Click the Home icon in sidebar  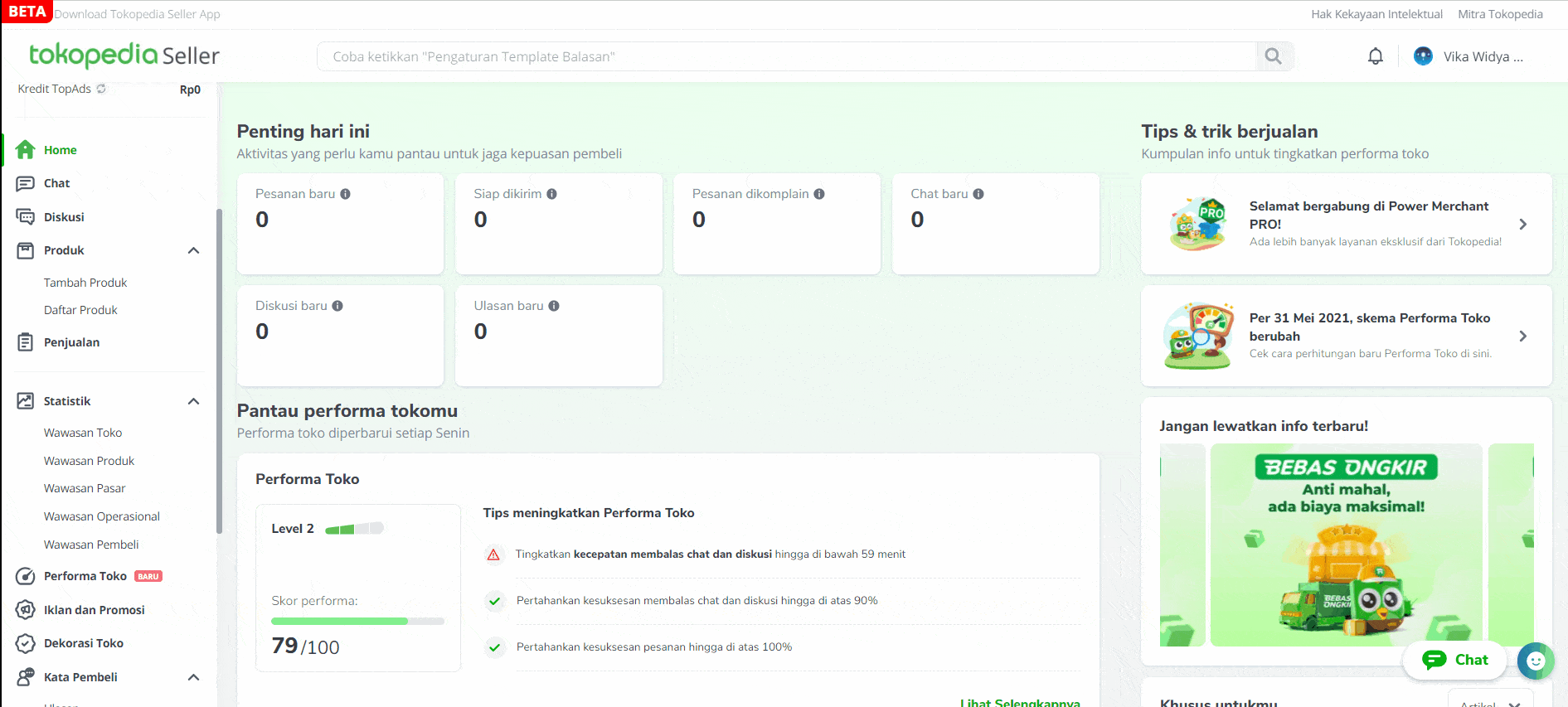26,150
